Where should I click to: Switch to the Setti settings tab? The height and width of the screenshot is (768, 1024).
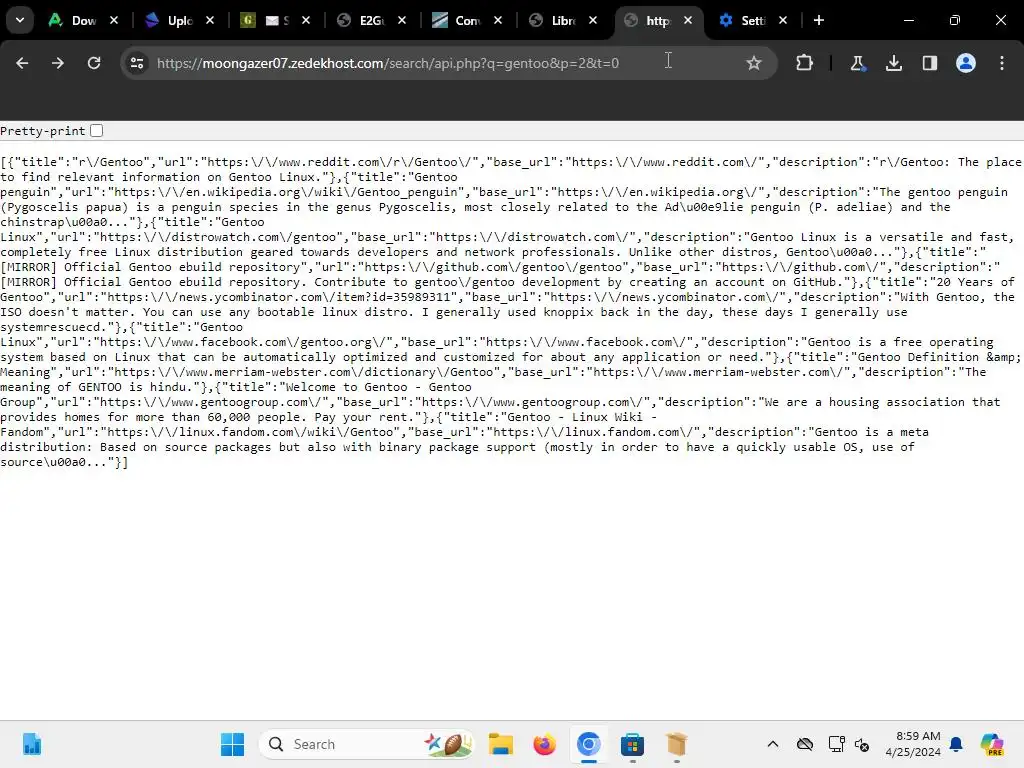coord(743,20)
